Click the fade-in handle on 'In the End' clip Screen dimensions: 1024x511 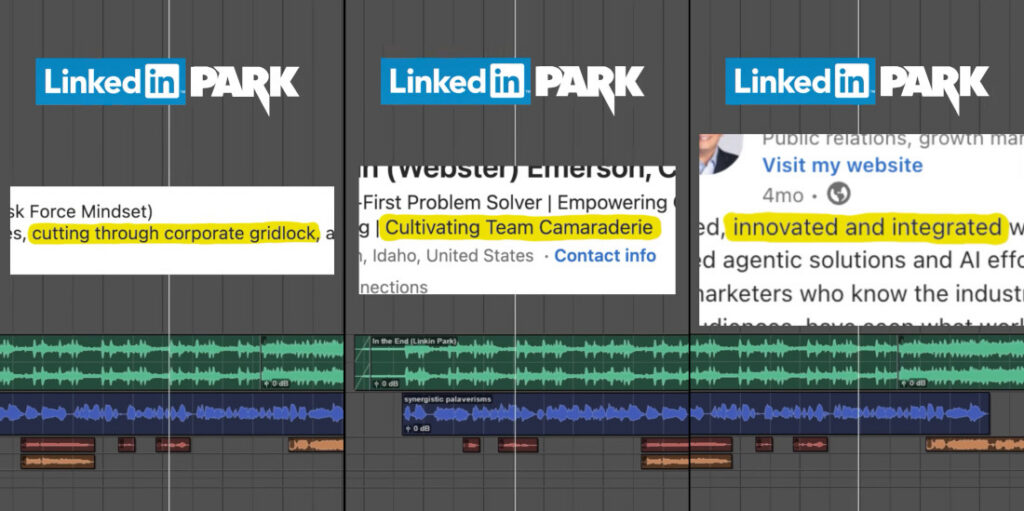363,363
